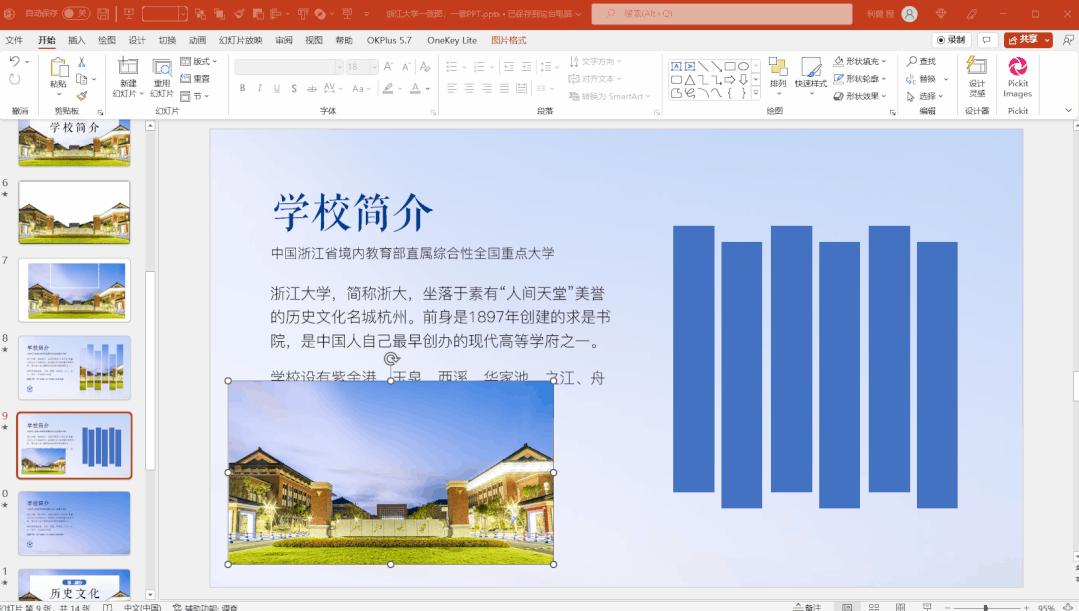The height and width of the screenshot is (611, 1079).
Task: Click the 共享 (Share) button
Action: (1026, 39)
